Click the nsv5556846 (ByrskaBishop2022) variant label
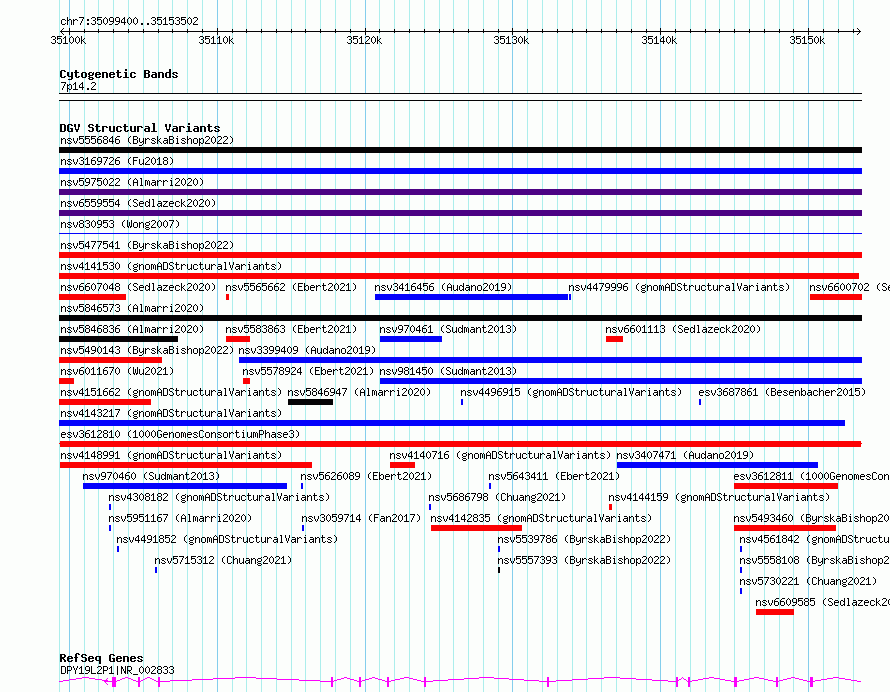Viewport: 890px width, 692px height. [x=147, y=140]
